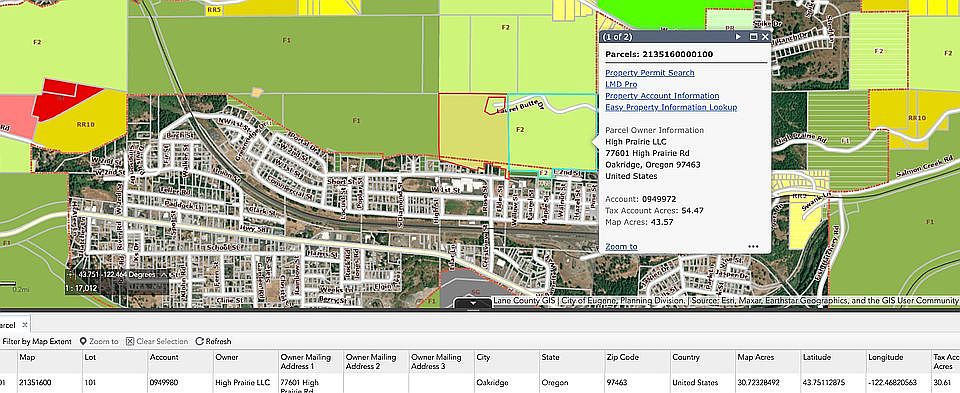This screenshot has height=393, width=960.
Task: Click Clear Selection in table toolbar
Action: pyautogui.click(x=157, y=342)
